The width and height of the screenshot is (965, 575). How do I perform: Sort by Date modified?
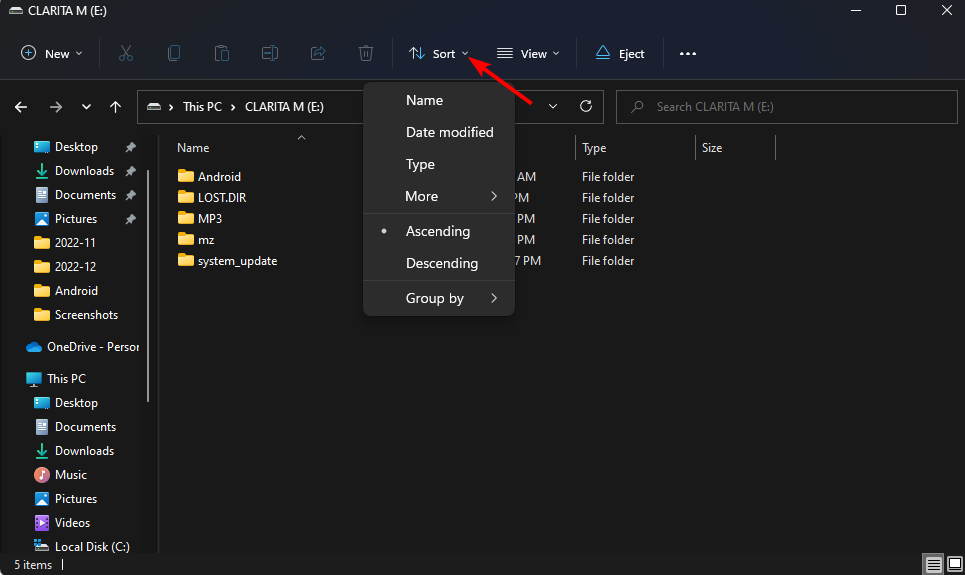coord(449,132)
